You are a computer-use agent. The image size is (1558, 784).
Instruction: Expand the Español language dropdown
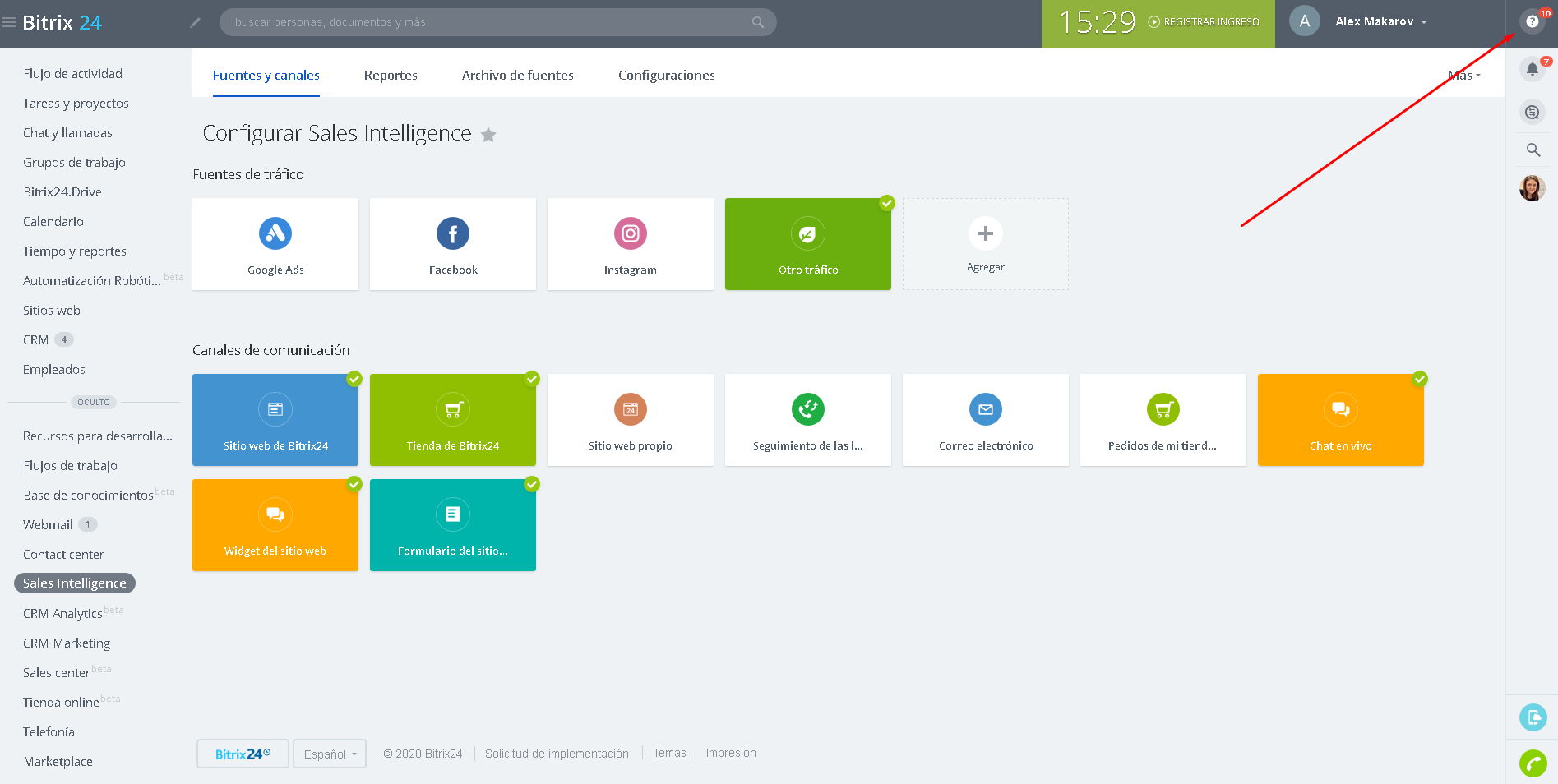pyautogui.click(x=330, y=754)
